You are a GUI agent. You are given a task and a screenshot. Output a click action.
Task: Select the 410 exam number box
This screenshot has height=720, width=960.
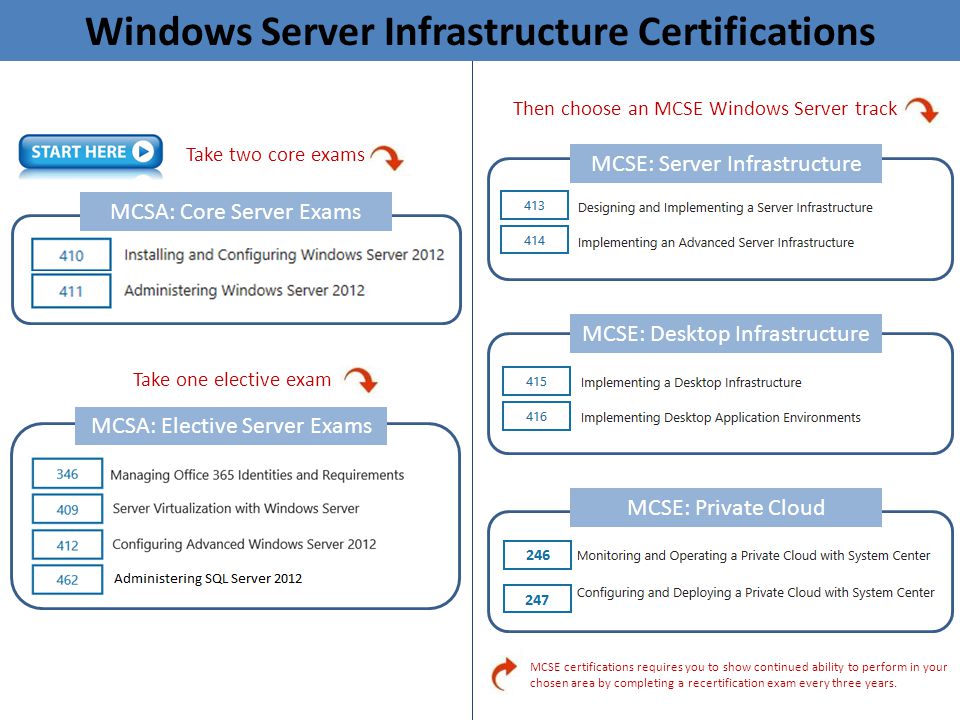(x=71, y=255)
